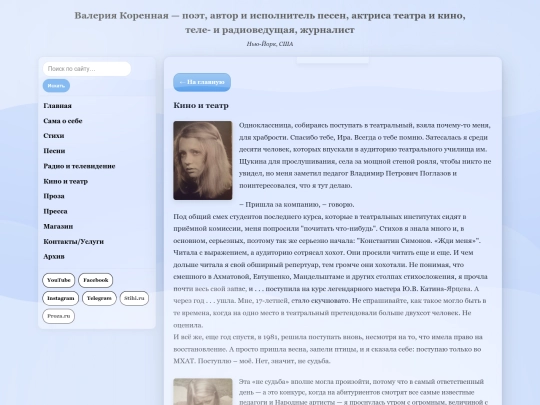Image resolution: width=540 pixels, height=405 pixels.
Task: Click the 'Кино и театр' page heading
Action: (201, 105)
